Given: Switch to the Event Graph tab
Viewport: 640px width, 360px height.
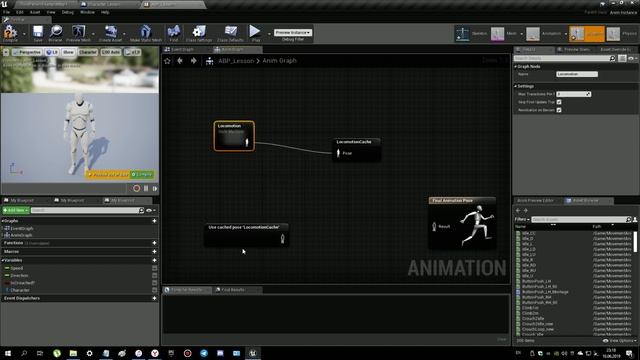Looking at the screenshot, I should click(182, 49).
